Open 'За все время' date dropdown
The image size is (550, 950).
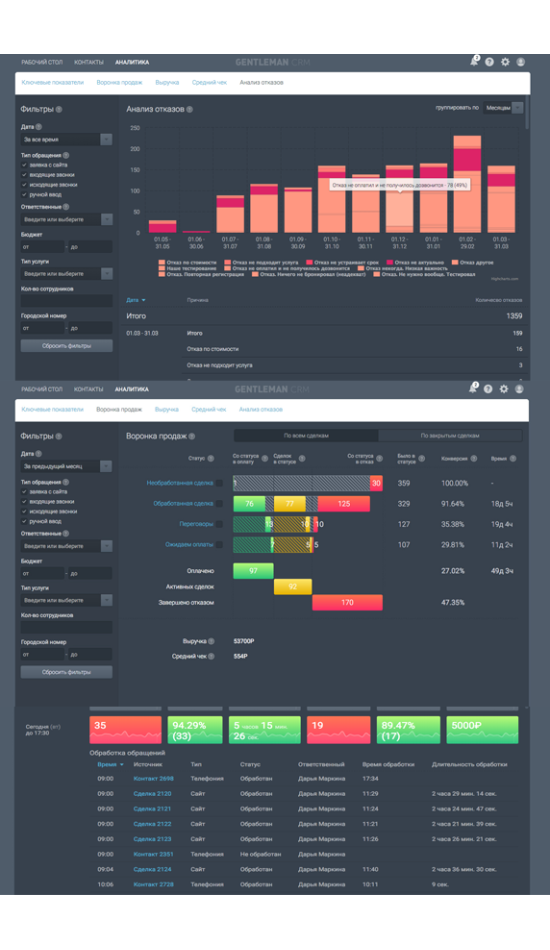(67, 139)
